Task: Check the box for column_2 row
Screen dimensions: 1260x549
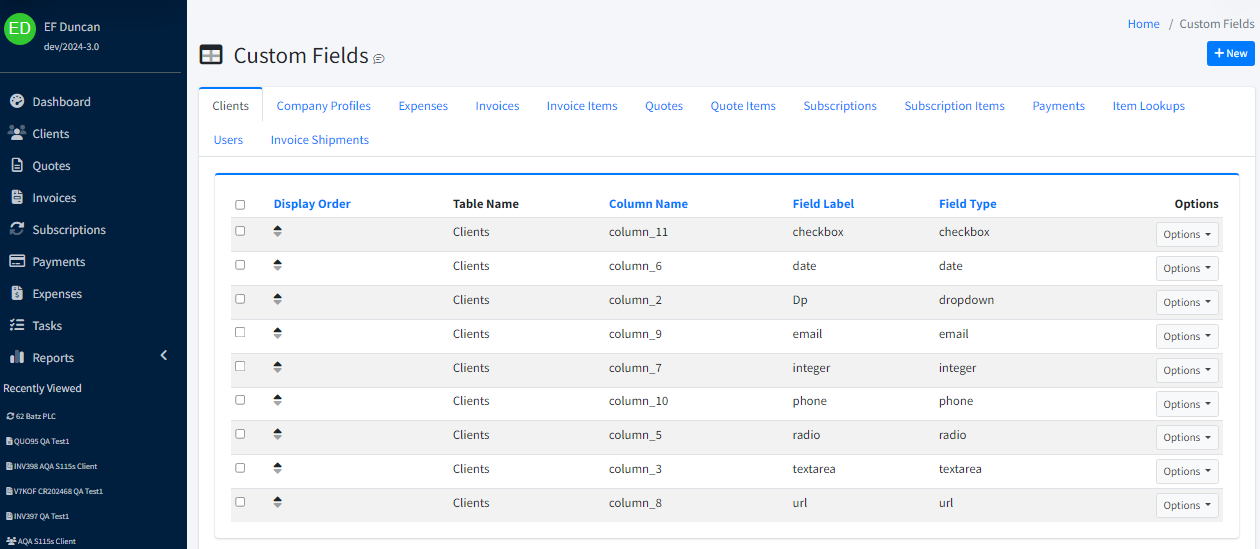Action: pyautogui.click(x=240, y=299)
